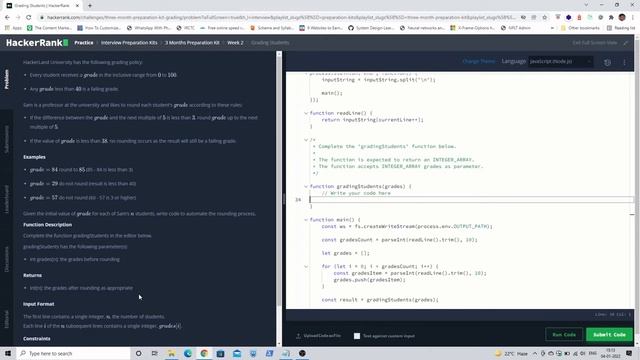The width and height of the screenshot is (640, 360).
Task: Open the notification center icon
Action: tap(629, 353)
